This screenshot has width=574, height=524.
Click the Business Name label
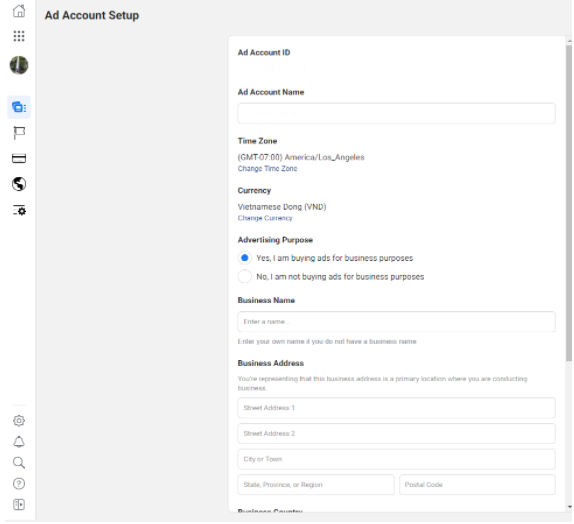coord(266,300)
